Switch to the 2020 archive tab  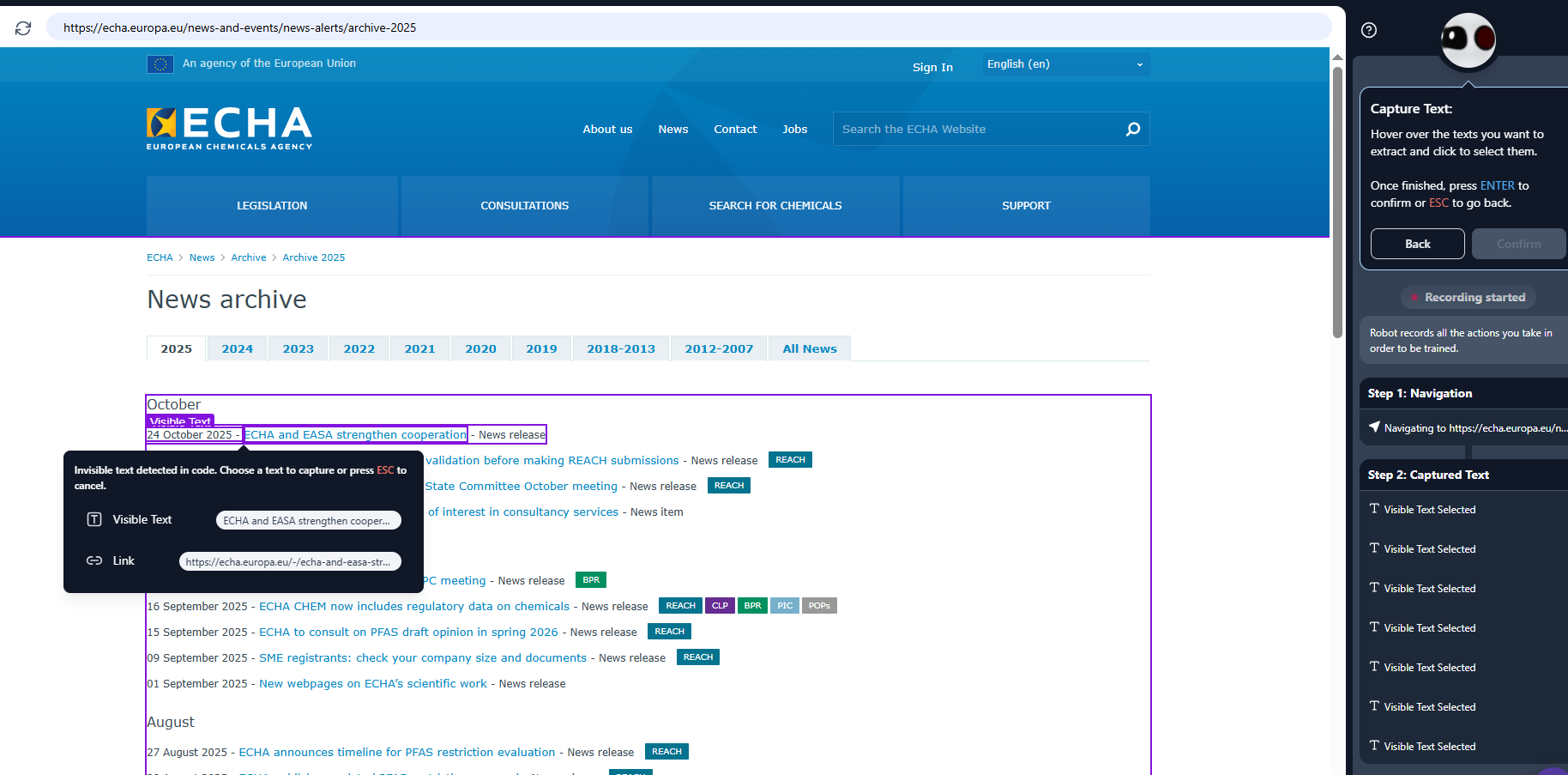[481, 348]
